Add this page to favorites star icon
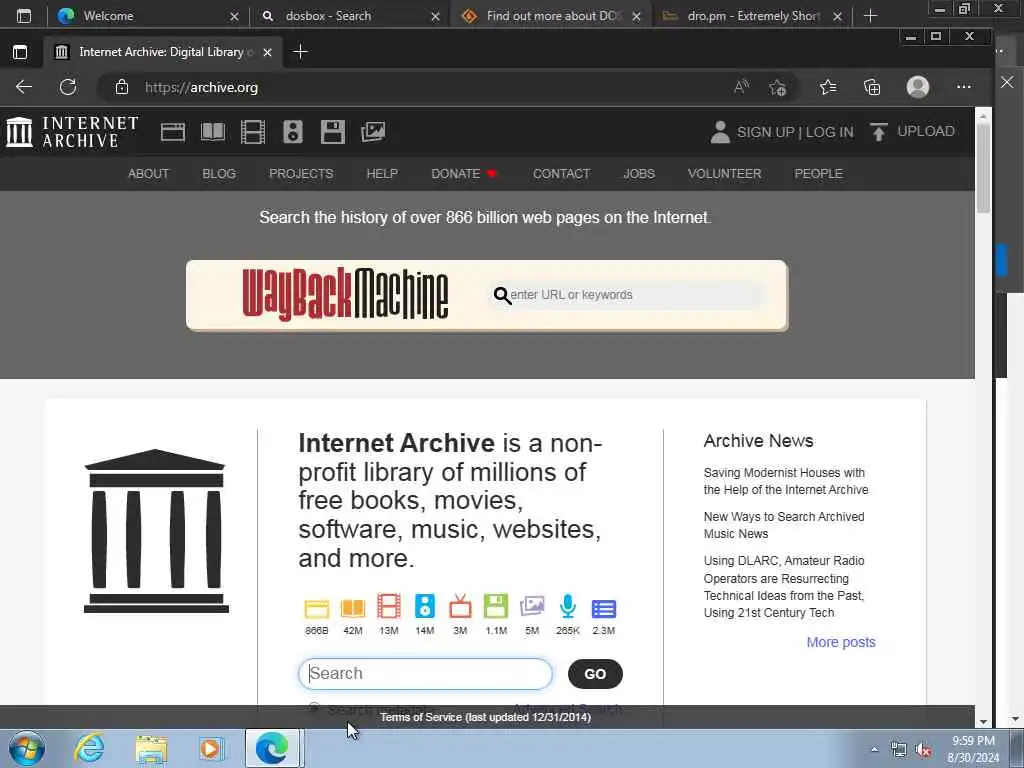The width and height of the screenshot is (1024, 768). point(777,87)
